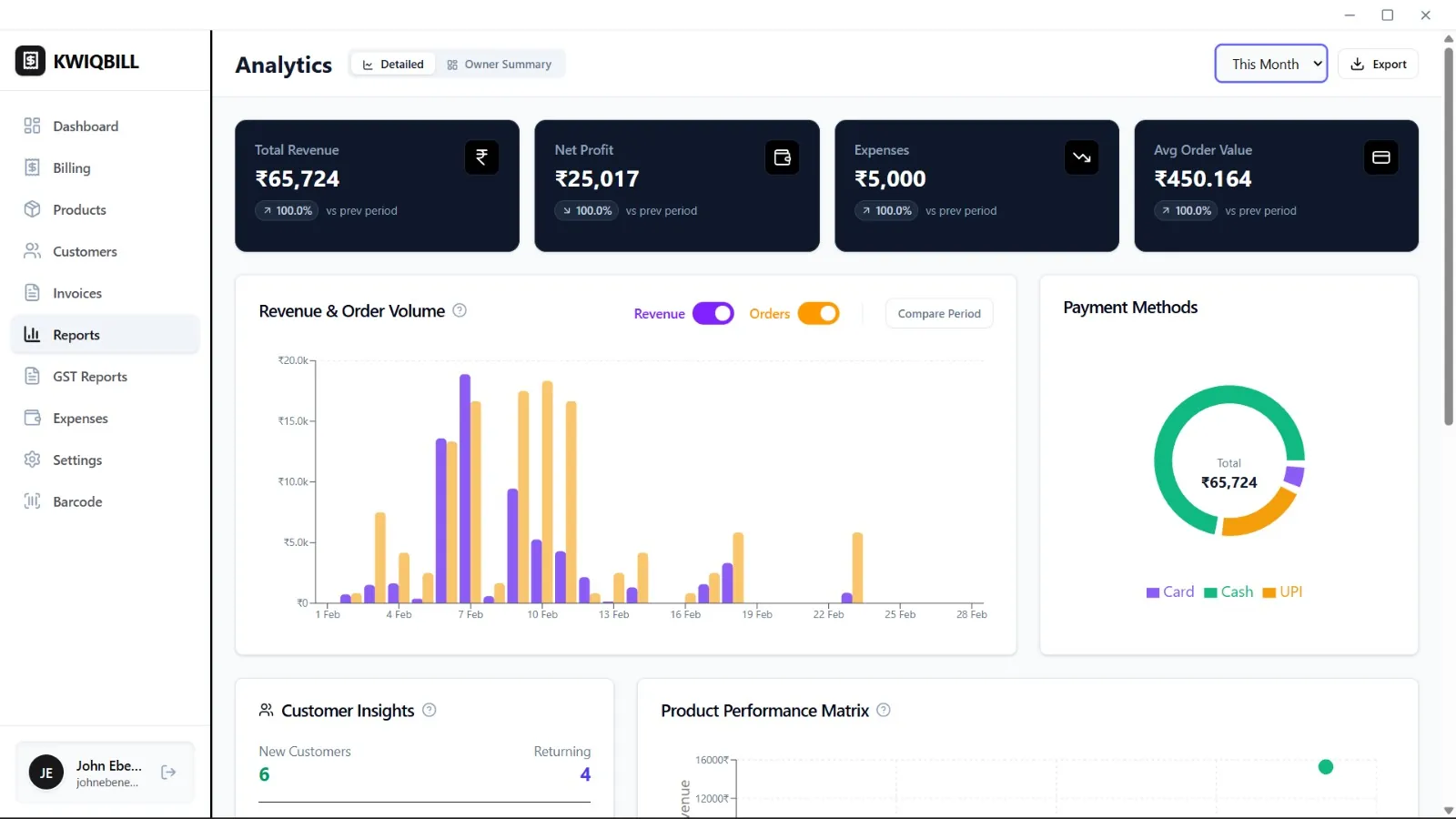
Task: Toggle the Revenue series switch off
Action: [713, 313]
